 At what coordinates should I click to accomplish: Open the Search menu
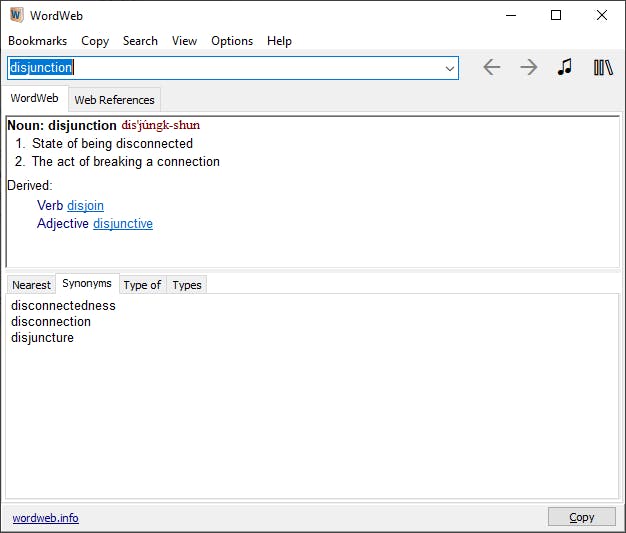coord(140,41)
